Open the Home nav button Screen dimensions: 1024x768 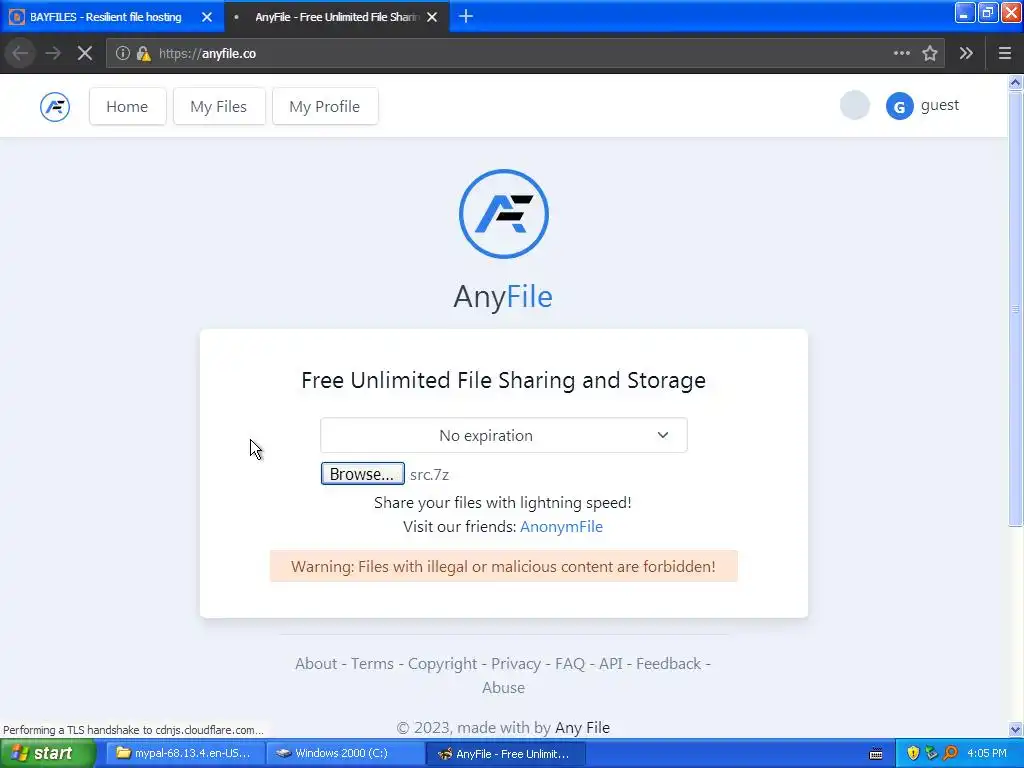pos(127,106)
